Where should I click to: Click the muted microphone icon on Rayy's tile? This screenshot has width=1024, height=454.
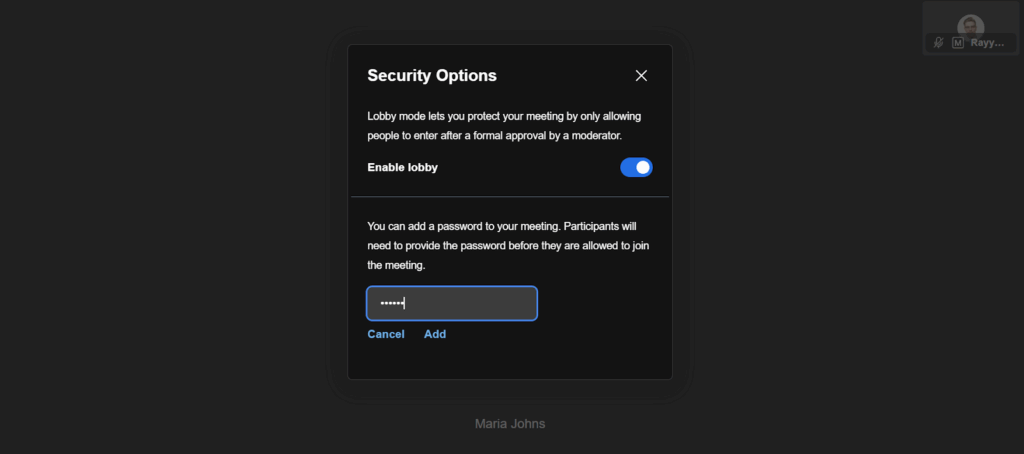(939, 43)
